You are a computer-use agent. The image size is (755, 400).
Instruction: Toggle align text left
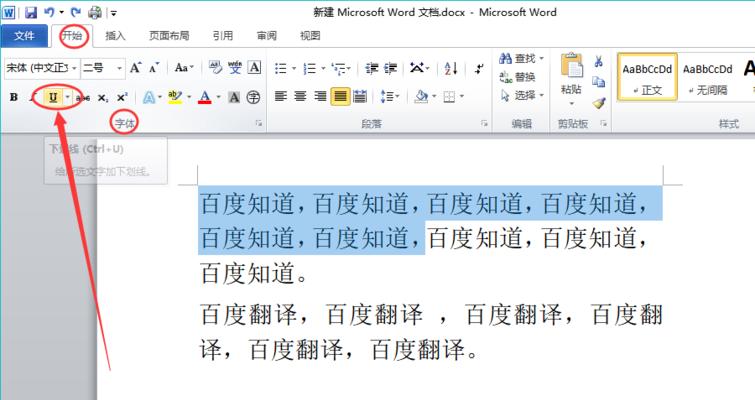pyautogui.click(x=281, y=97)
